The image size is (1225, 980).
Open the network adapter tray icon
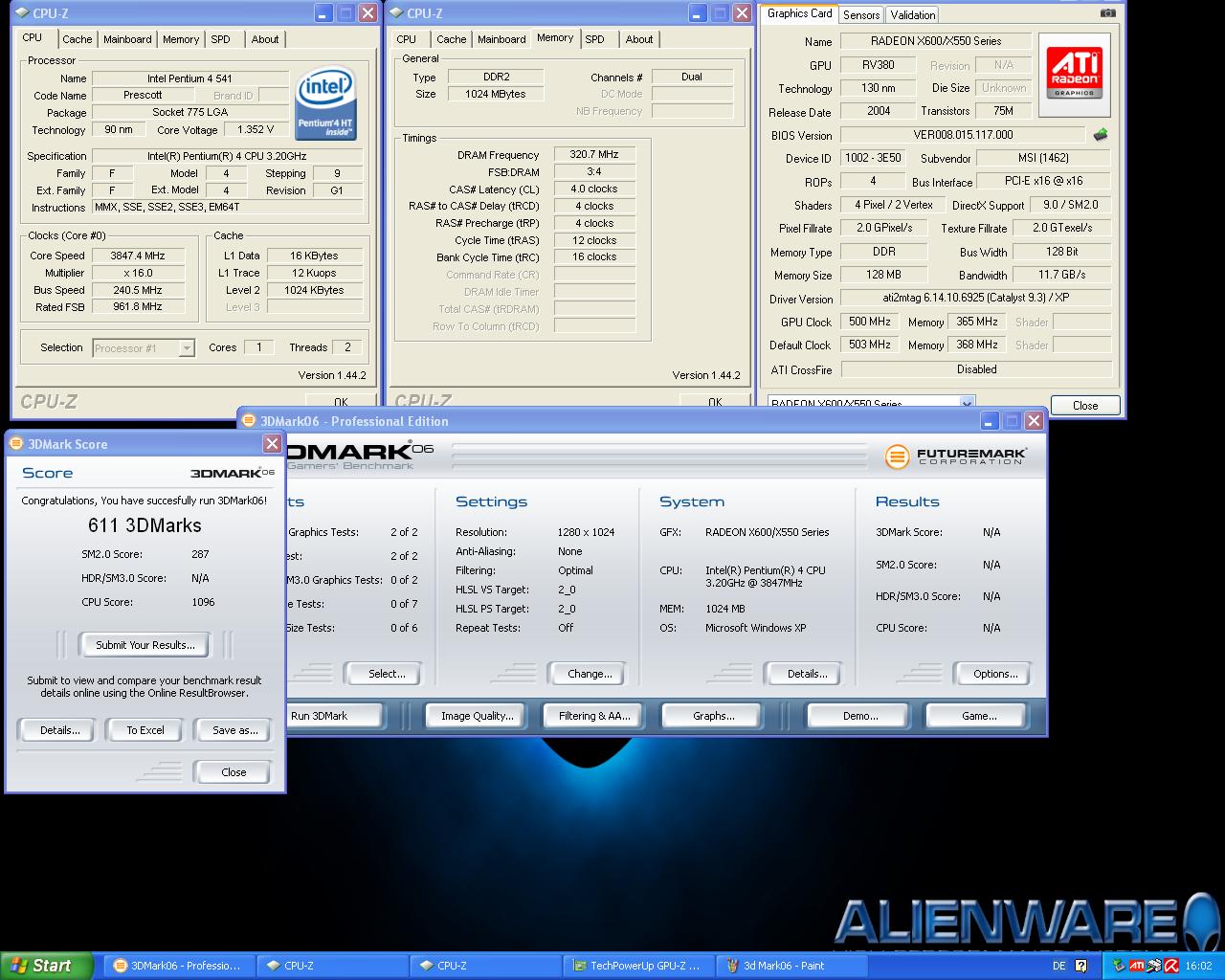pyautogui.click(x=1154, y=966)
